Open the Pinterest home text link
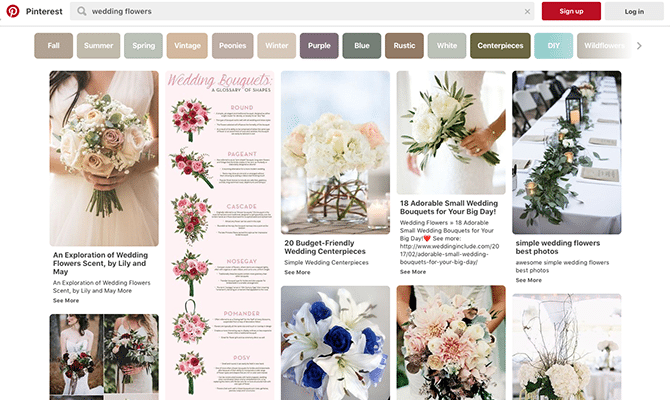 [44, 11]
